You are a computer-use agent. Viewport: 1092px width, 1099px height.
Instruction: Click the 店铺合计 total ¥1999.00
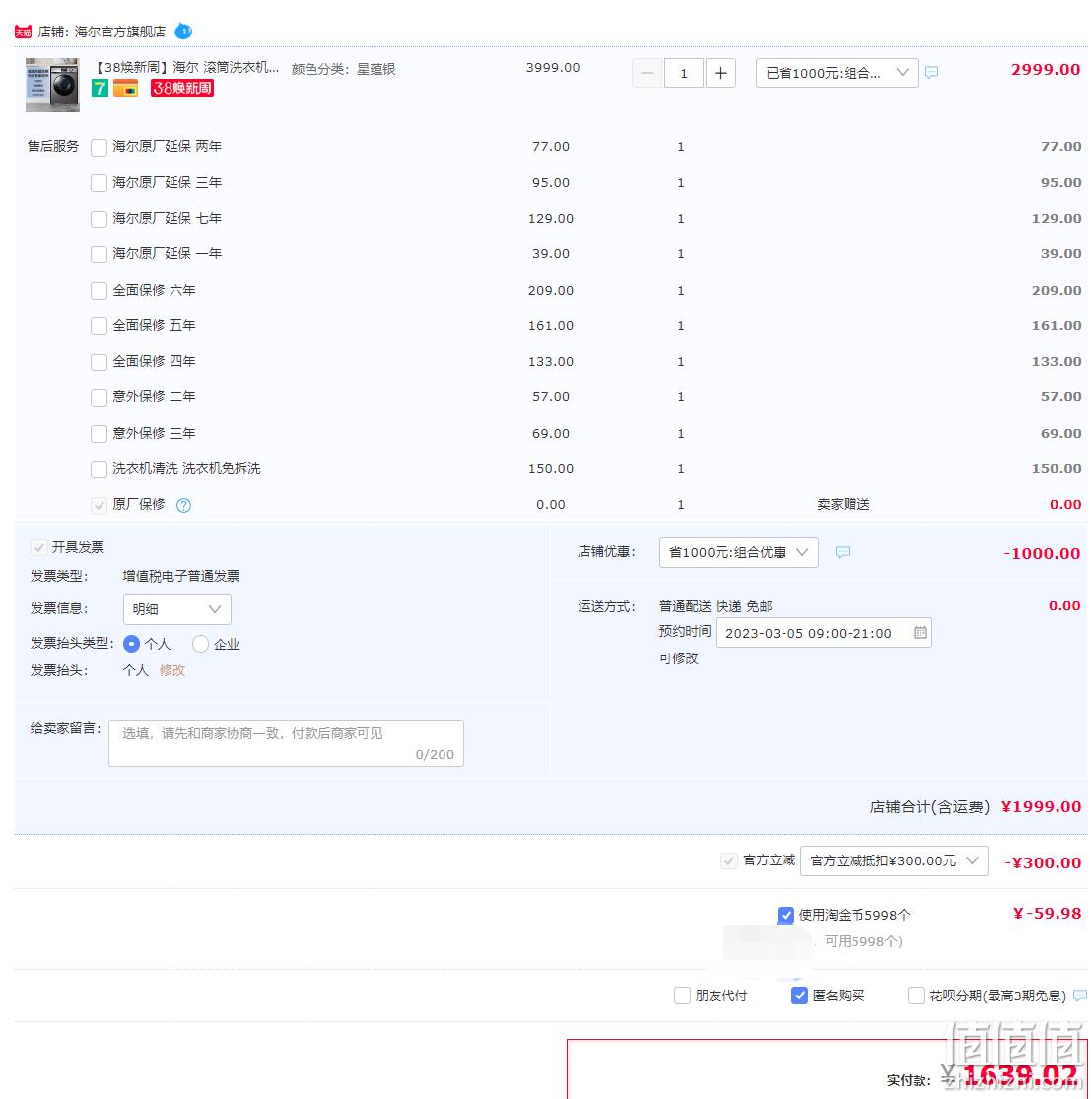pyautogui.click(x=1041, y=807)
